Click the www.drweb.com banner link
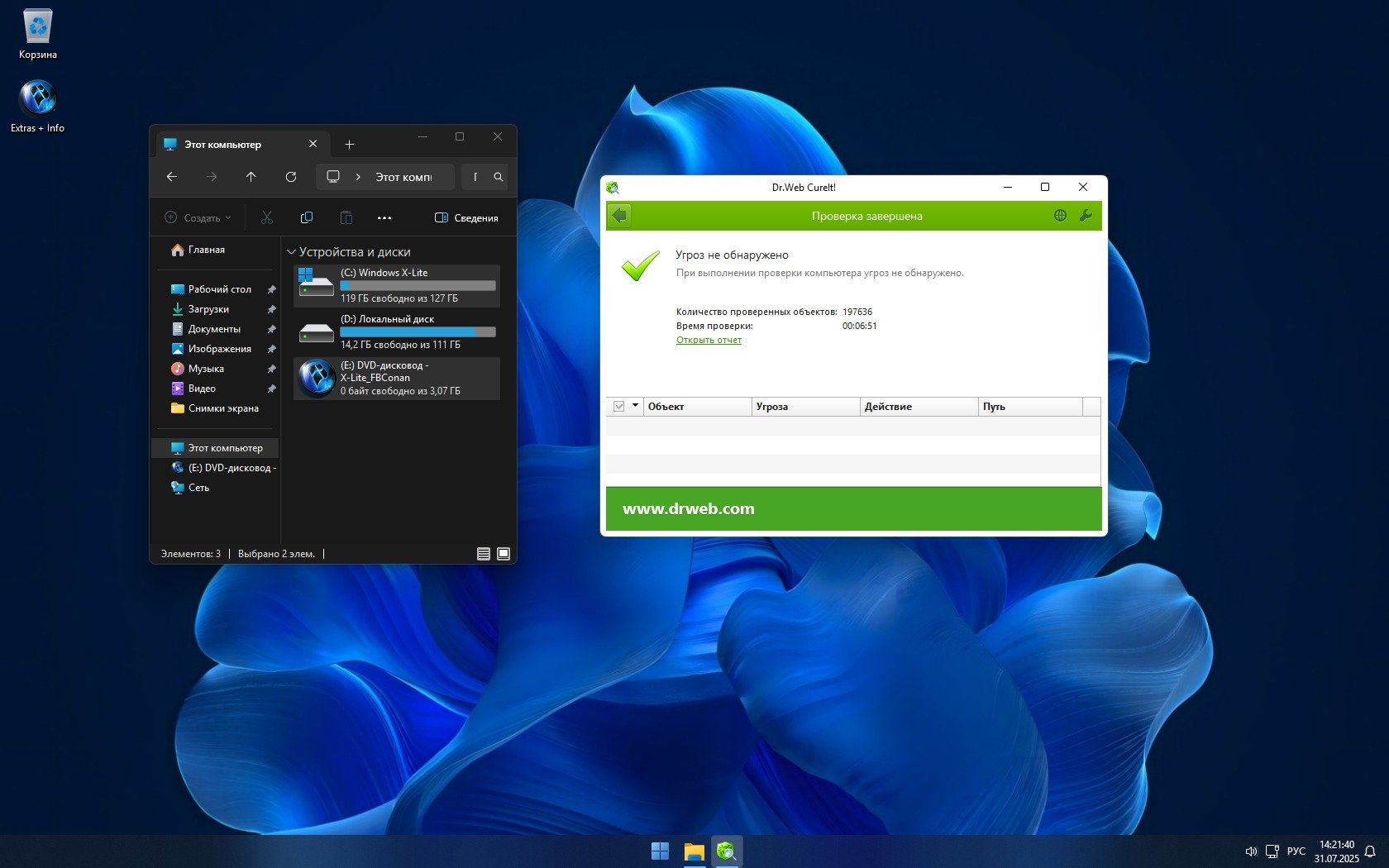This screenshot has height=868, width=1389. (688, 509)
